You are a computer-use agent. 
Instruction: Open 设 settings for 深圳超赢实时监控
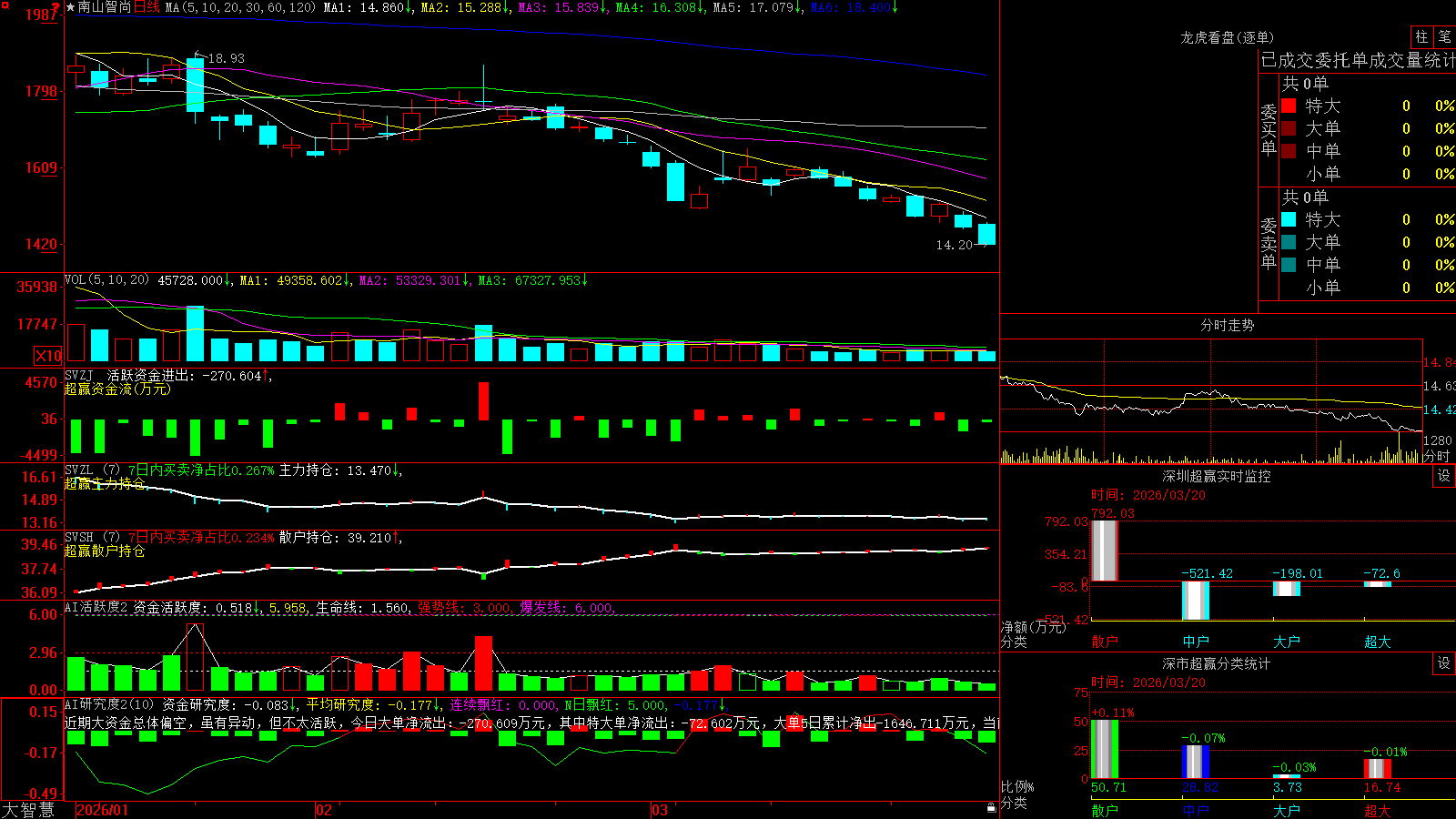[x=1444, y=476]
